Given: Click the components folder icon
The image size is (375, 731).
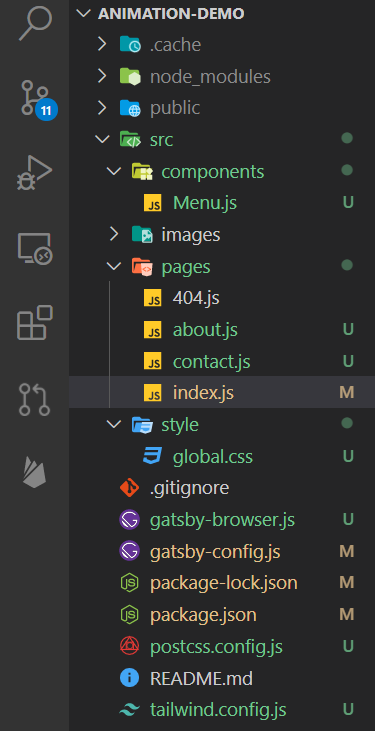Looking at the screenshot, I should (x=142, y=172).
